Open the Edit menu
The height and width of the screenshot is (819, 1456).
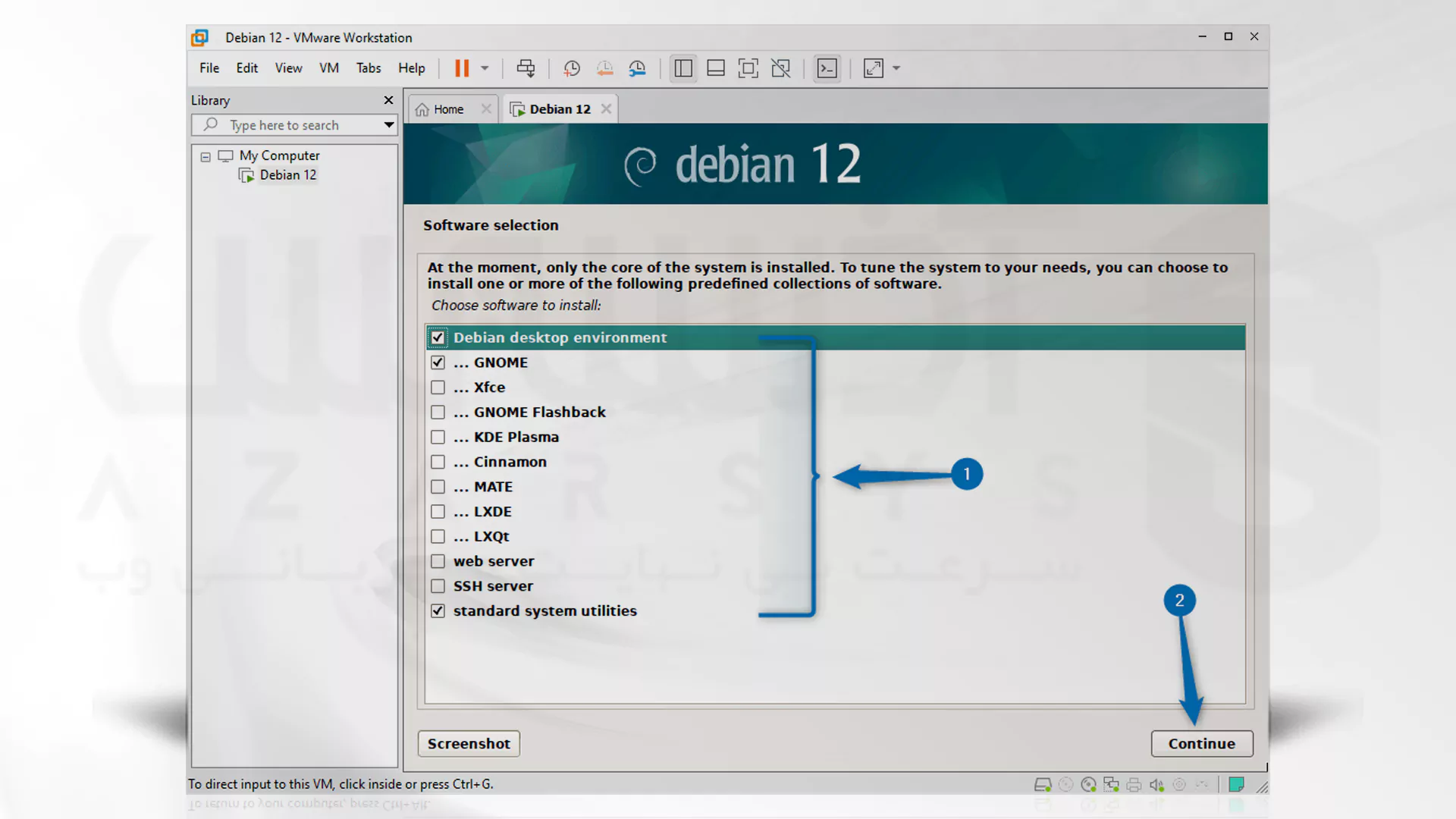(x=246, y=68)
